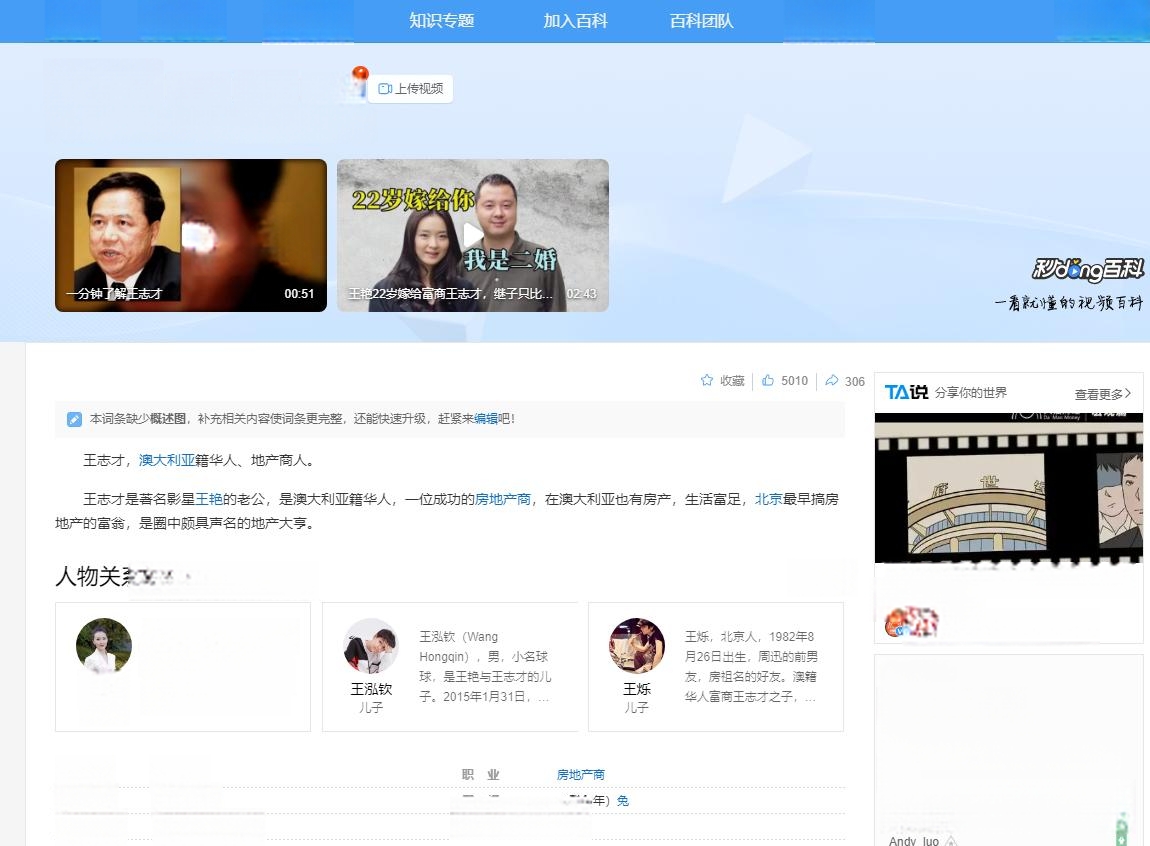Click the thumbs-up like icon
The image size is (1150, 846).
click(x=768, y=380)
